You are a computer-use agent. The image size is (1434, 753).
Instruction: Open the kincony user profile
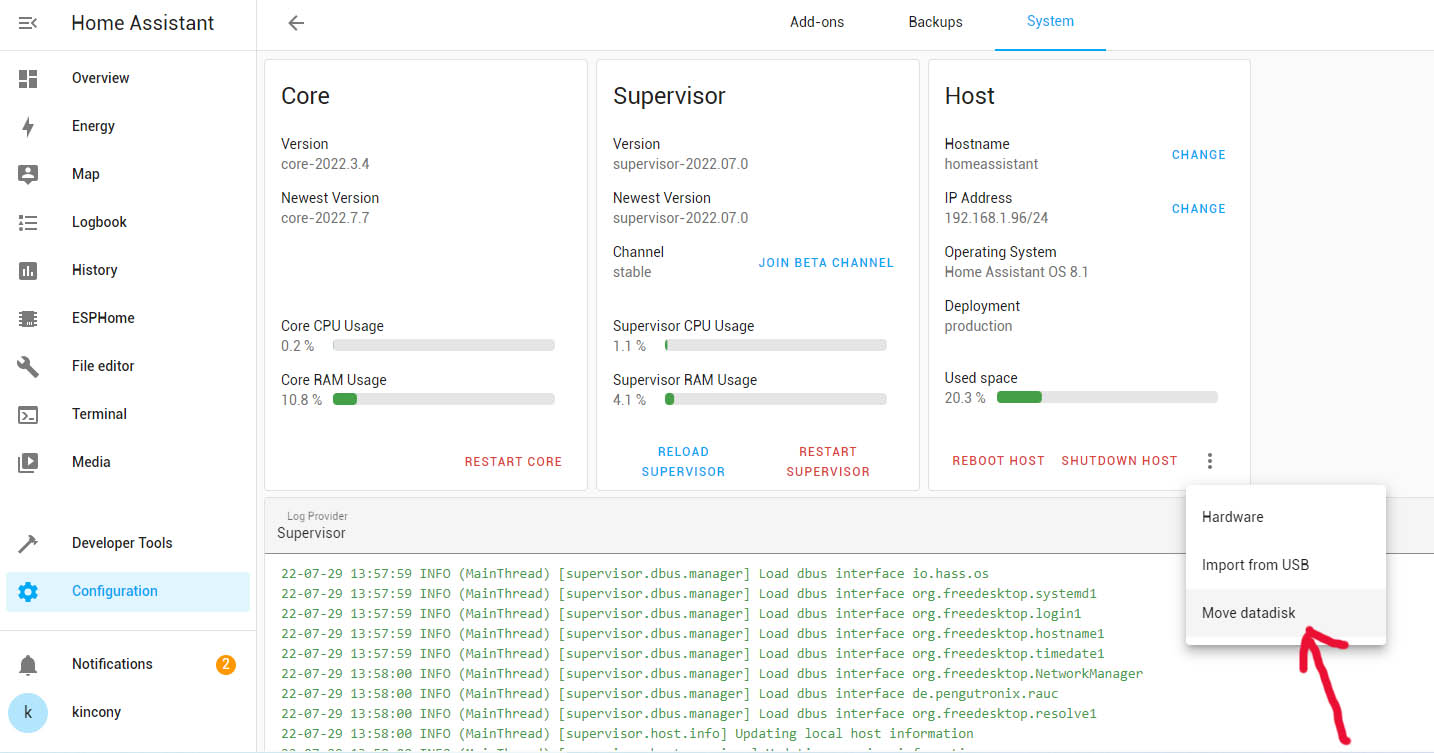tap(96, 713)
